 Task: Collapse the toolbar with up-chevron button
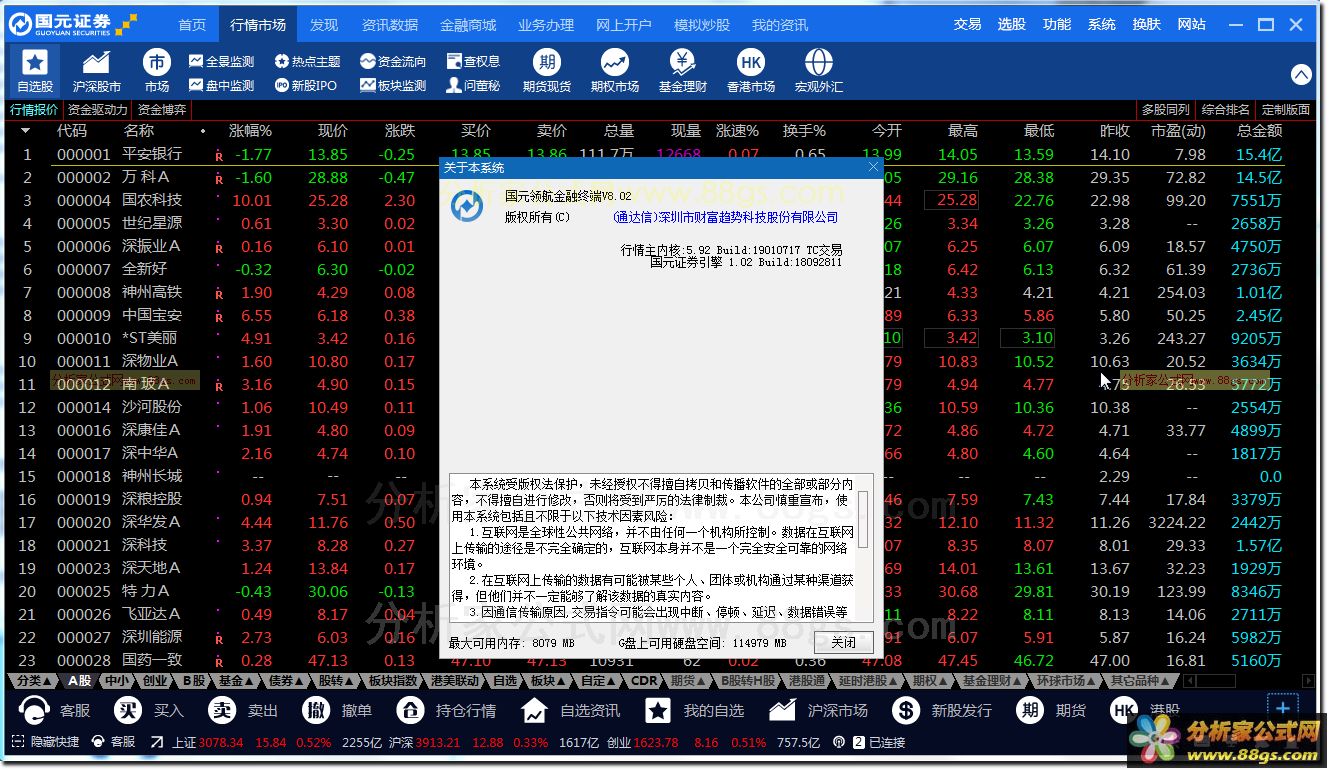tap(1301, 74)
